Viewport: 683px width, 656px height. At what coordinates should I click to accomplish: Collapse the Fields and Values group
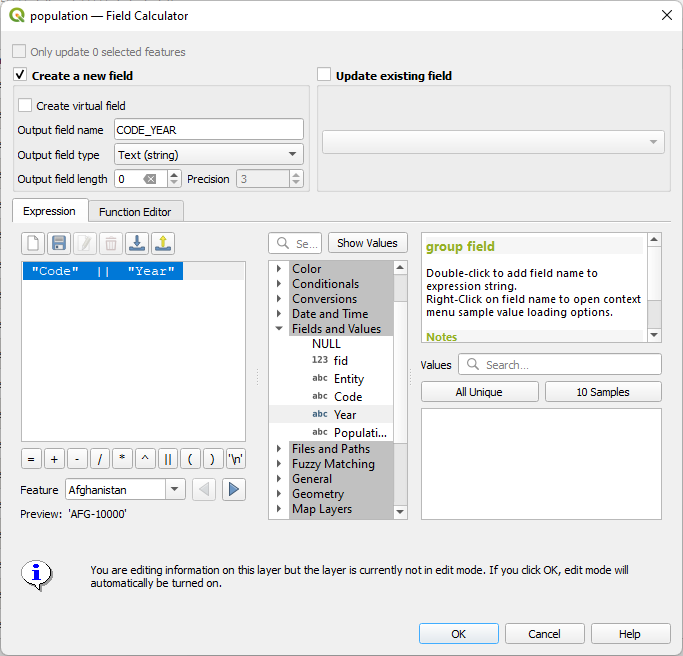coord(279,328)
